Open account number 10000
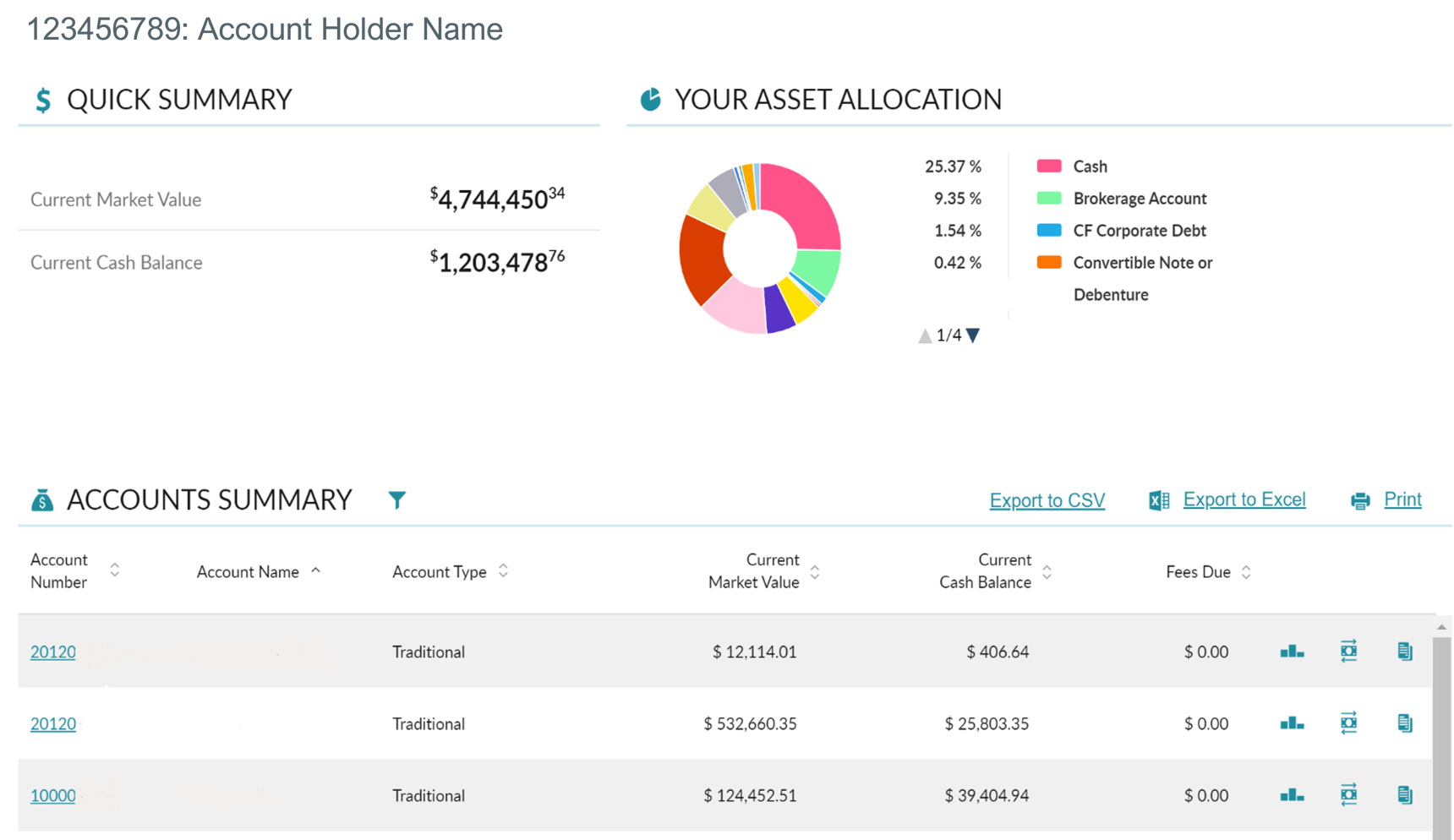Viewport: 1454px width, 840px height. click(x=52, y=795)
